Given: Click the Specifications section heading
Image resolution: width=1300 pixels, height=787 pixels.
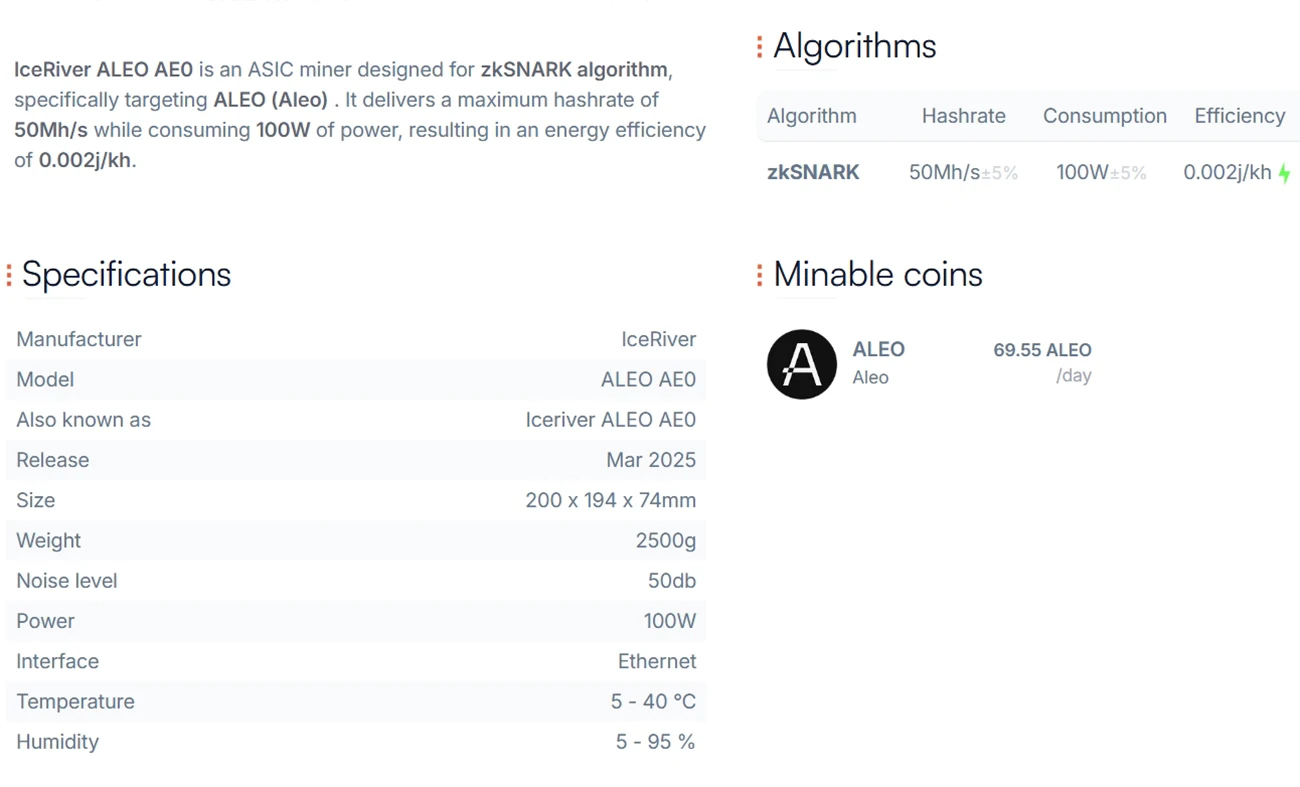Looking at the screenshot, I should [126, 275].
